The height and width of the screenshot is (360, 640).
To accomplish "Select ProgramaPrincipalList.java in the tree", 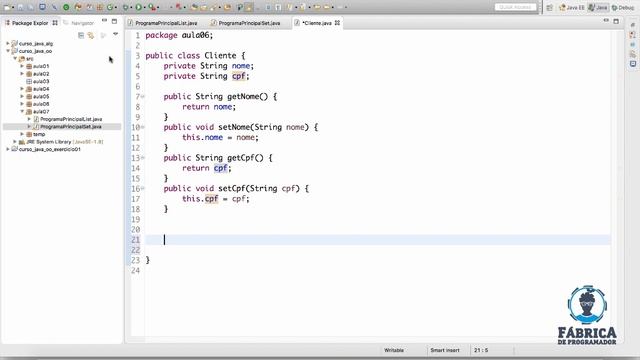I will click(68, 119).
